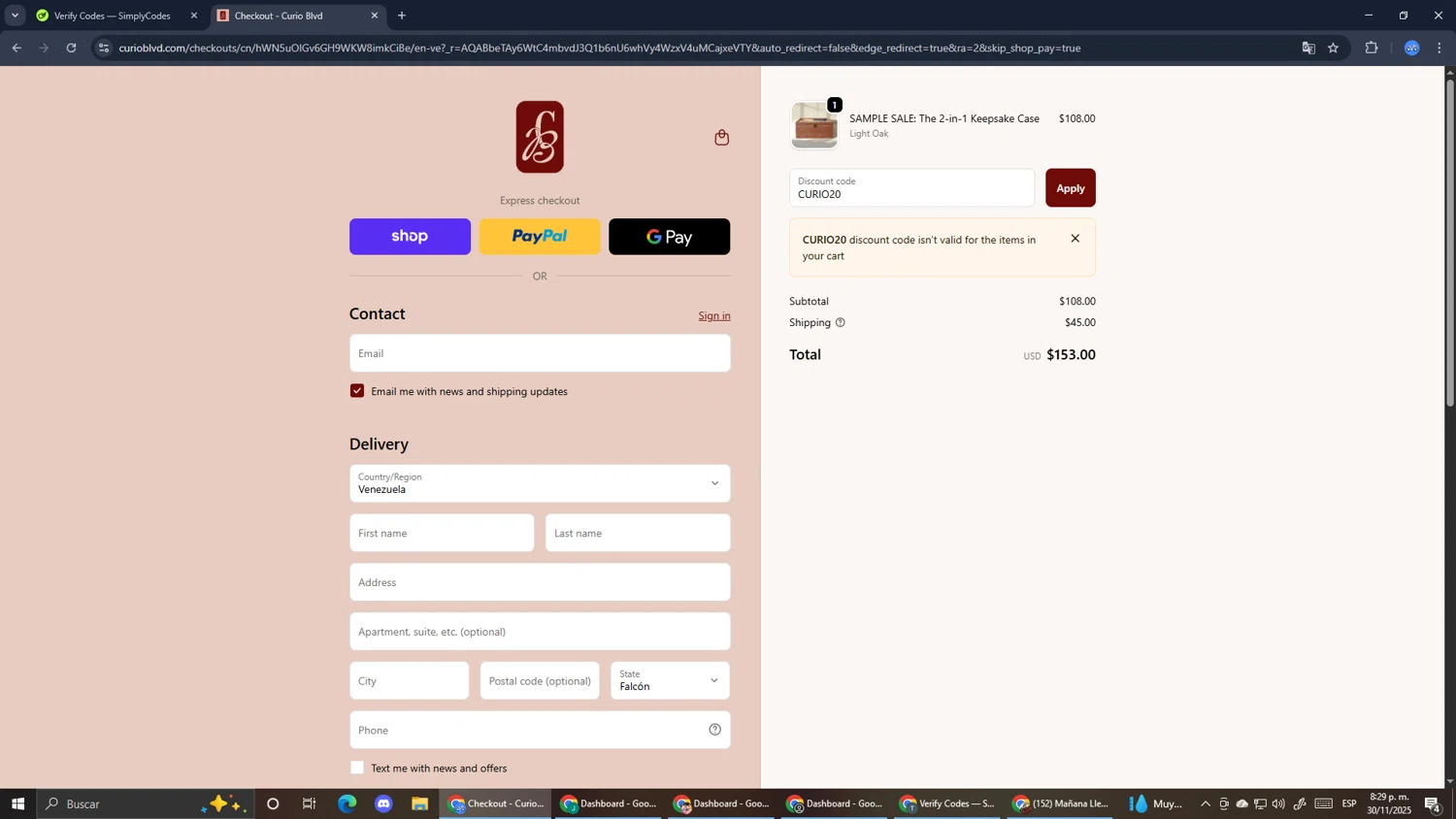Image resolution: width=1456 pixels, height=819 pixels.
Task: Switch to Verify Codes Chrome taskbar window
Action: (x=947, y=803)
